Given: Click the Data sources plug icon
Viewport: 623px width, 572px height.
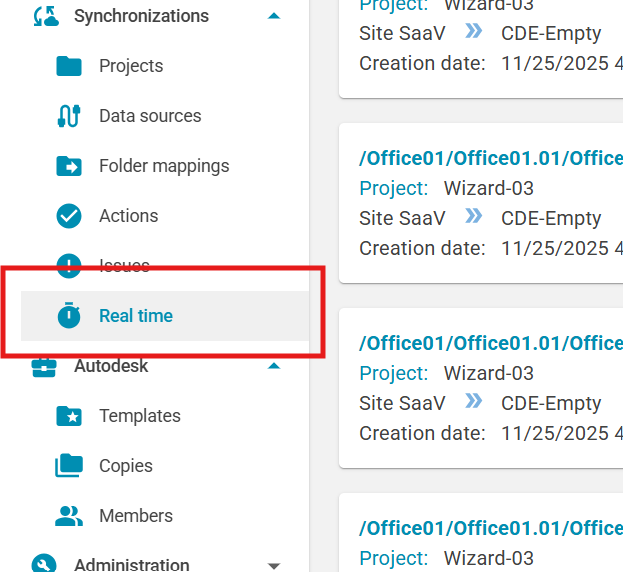Looking at the screenshot, I should coord(69,116).
